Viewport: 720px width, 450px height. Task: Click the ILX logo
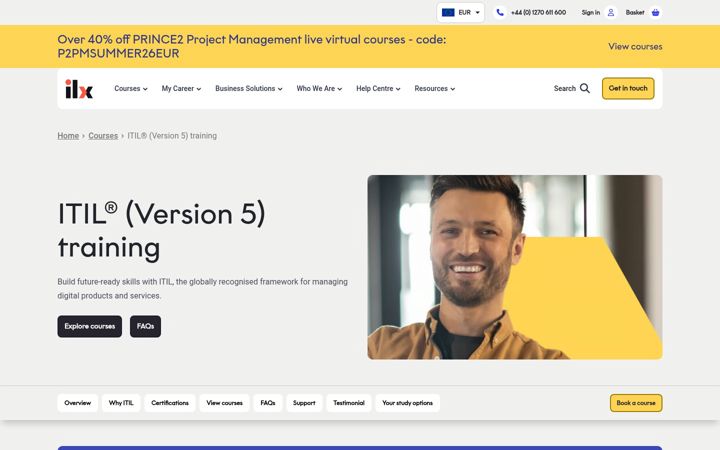click(79, 89)
